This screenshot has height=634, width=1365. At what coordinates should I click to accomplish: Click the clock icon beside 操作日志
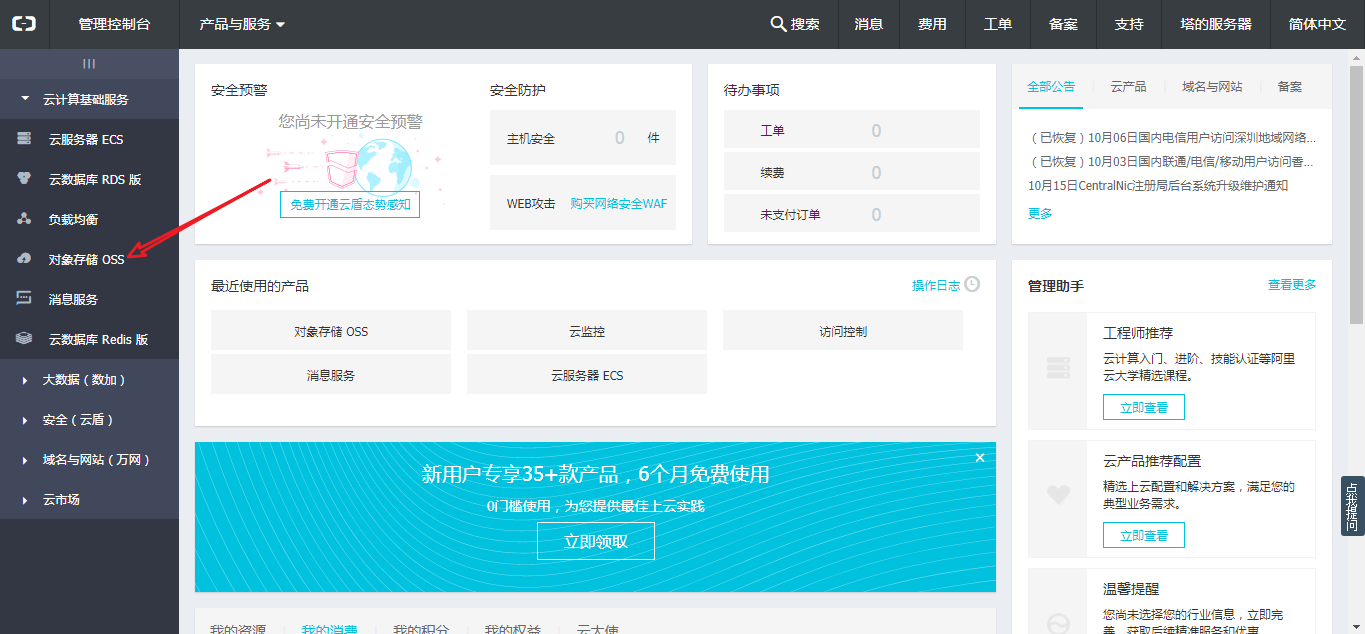point(972,284)
